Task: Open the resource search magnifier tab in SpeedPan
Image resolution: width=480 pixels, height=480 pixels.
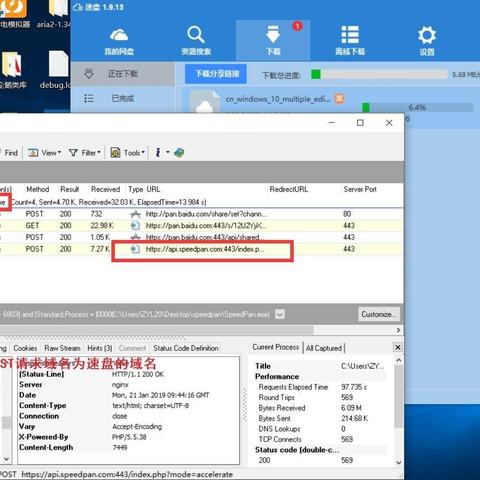Action: point(196,41)
